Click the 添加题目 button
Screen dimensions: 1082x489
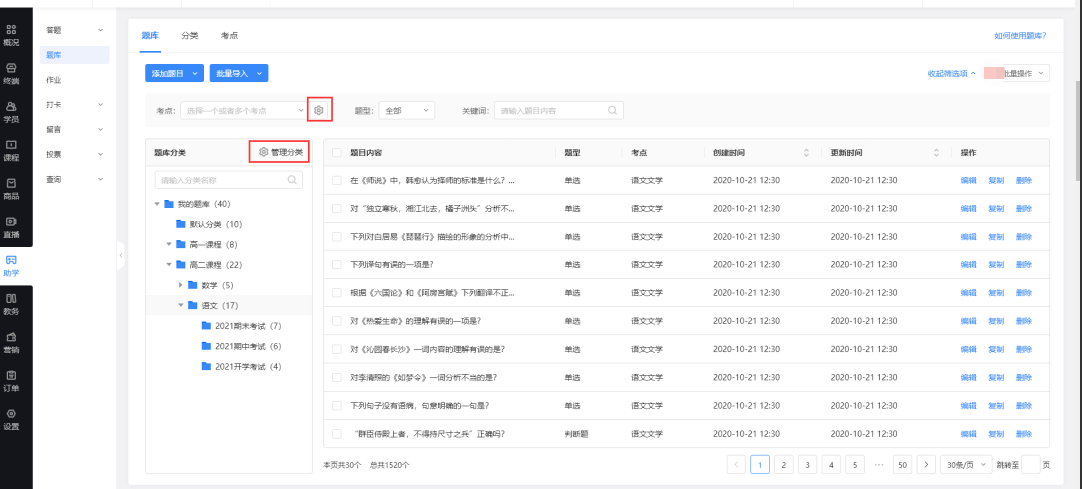click(x=174, y=73)
